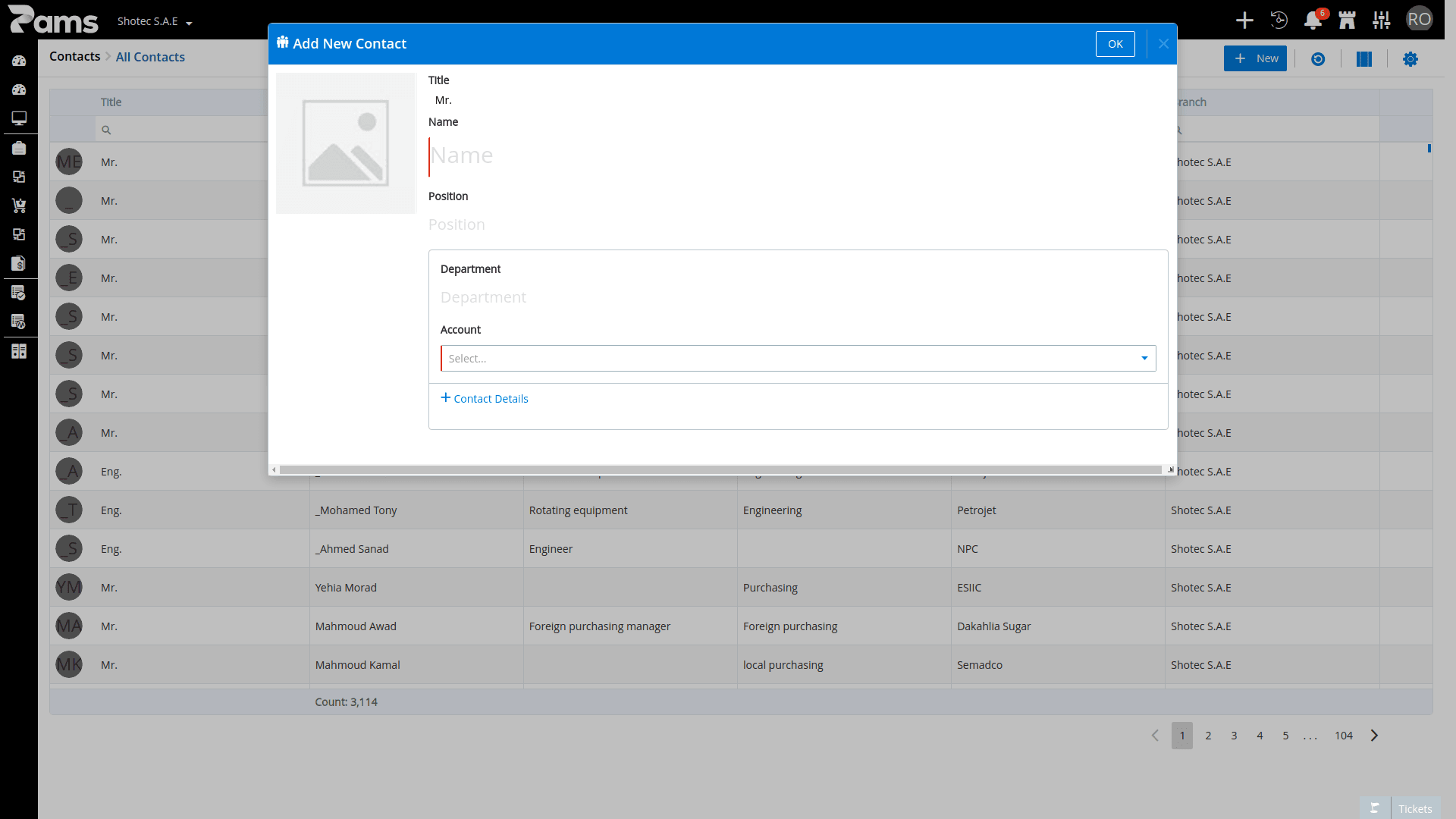Image resolution: width=1456 pixels, height=819 pixels.
Task: Open the list with activity pulse sidebar icon
Action: tap(19, 322)
